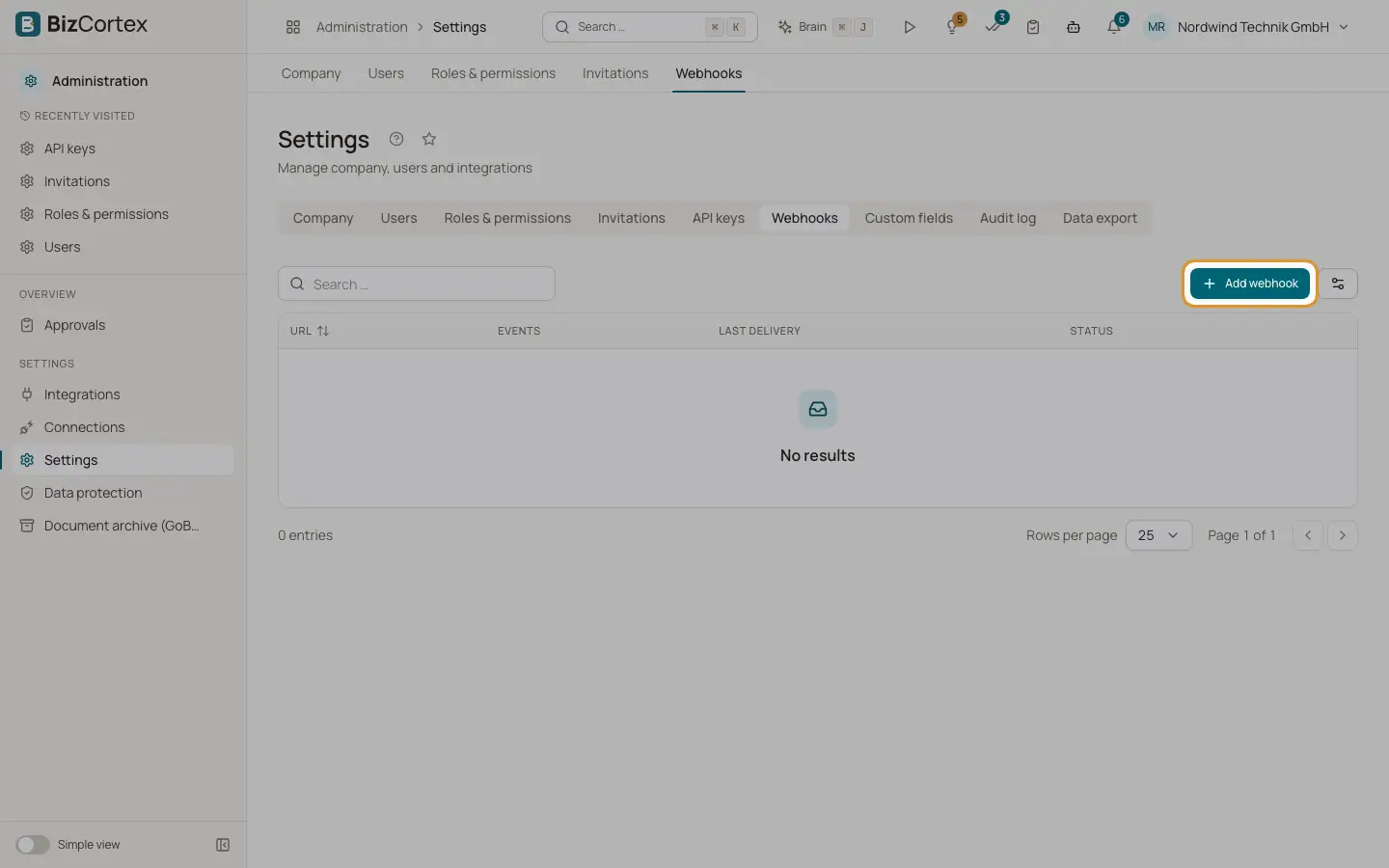The image size is (1389, 868).
Task: Toggle the Simple view switch
Action: coord(33,845)
